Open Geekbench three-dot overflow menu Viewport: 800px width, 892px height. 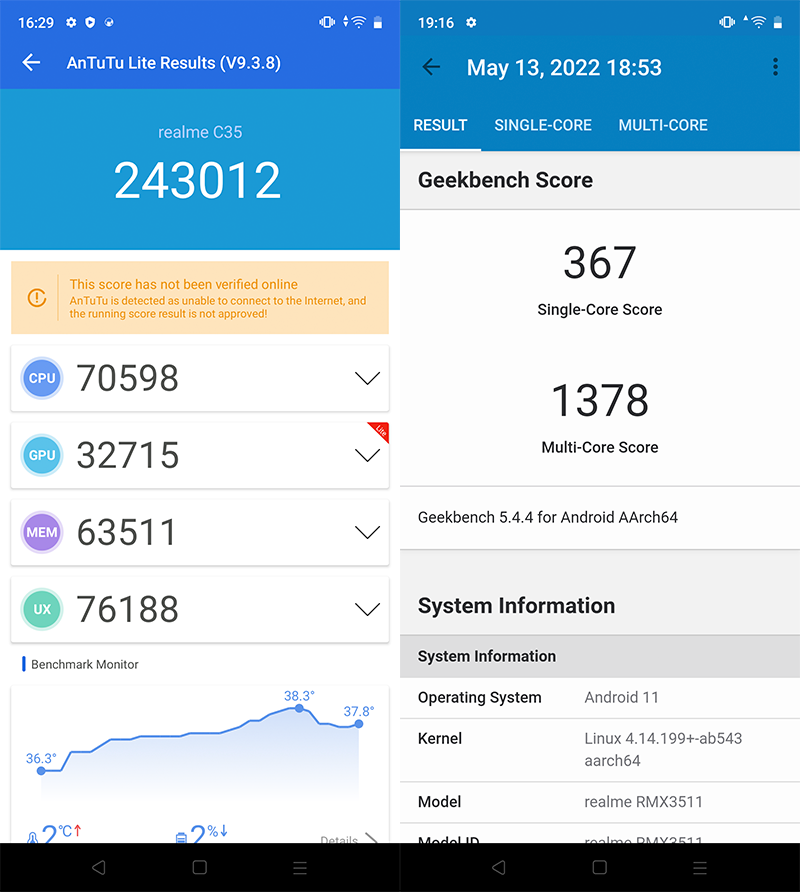(775, 67)
